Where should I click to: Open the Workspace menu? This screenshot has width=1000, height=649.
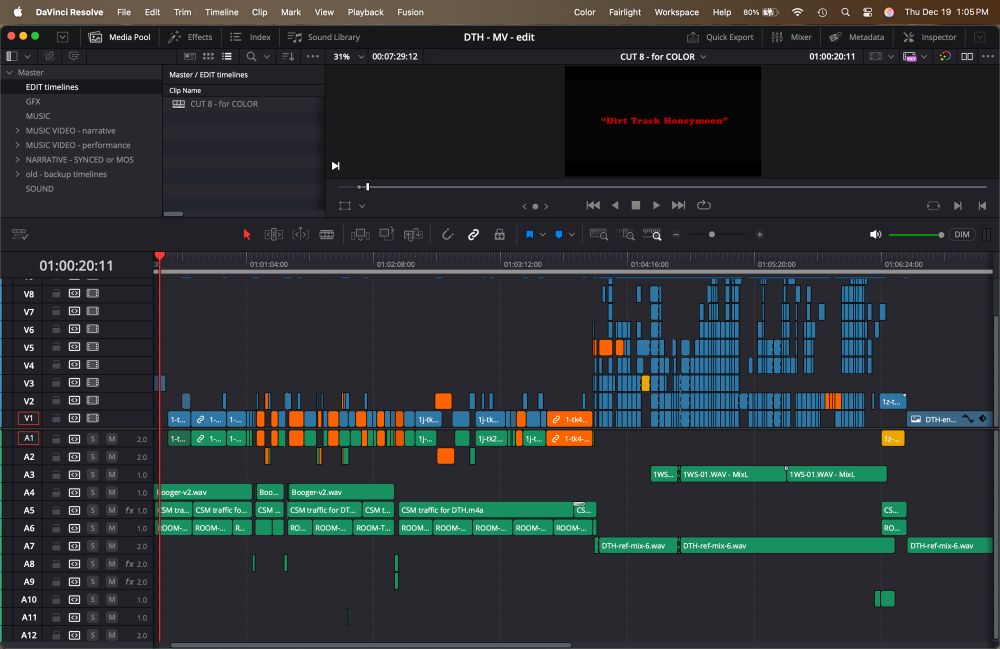(x=676, y=12)
